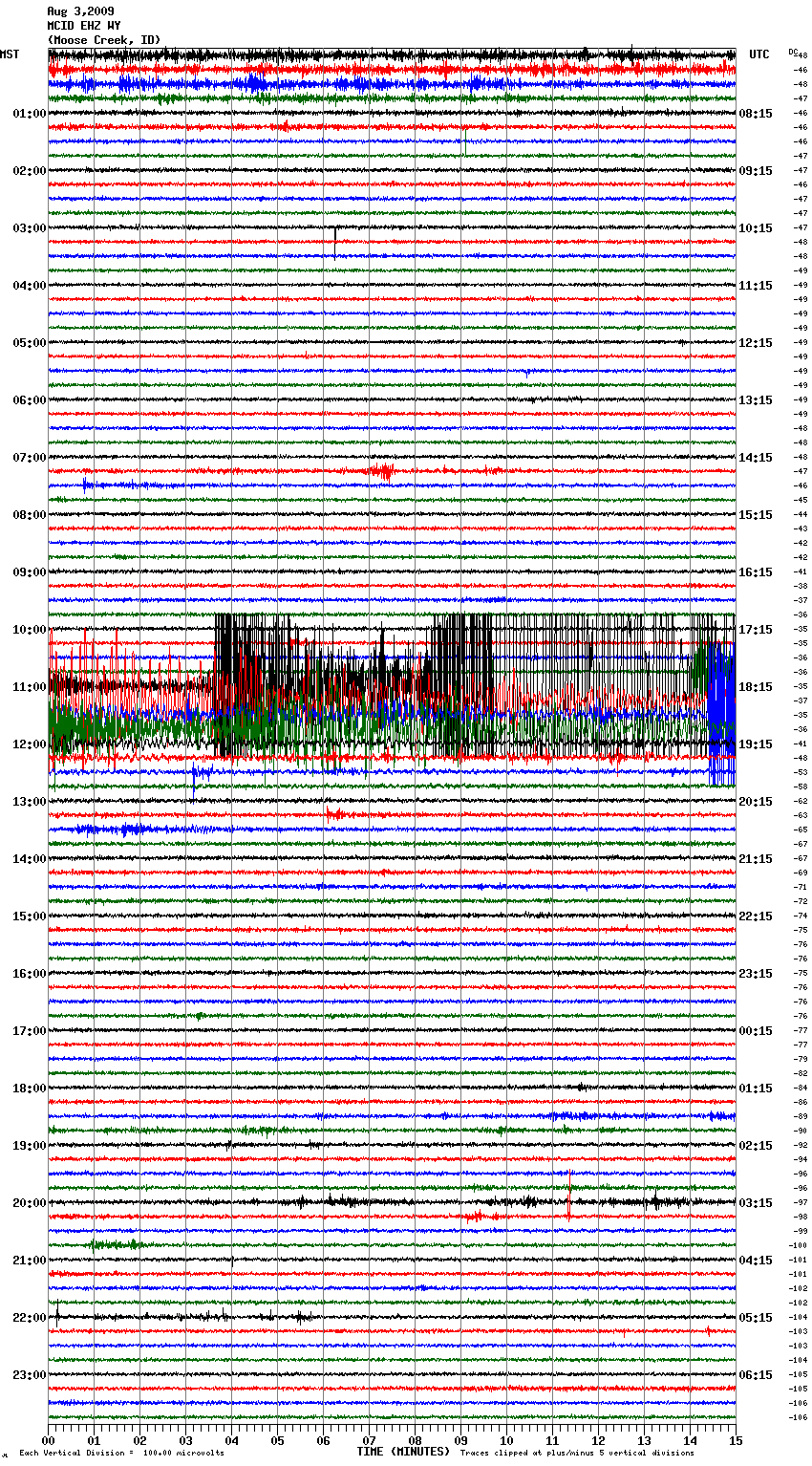The width and height of the screenshot is (812, 1466).
Task: Click the '03:15' UTC time label
Action: point(756,1203)
